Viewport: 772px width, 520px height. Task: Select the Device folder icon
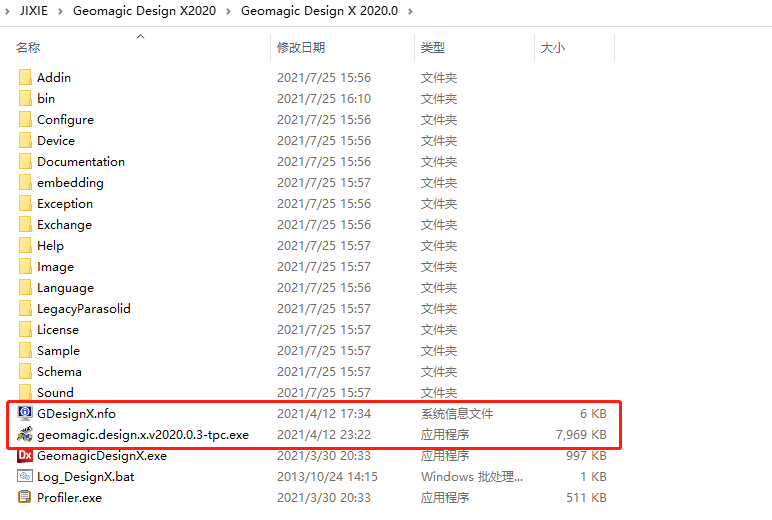point(25,140)
